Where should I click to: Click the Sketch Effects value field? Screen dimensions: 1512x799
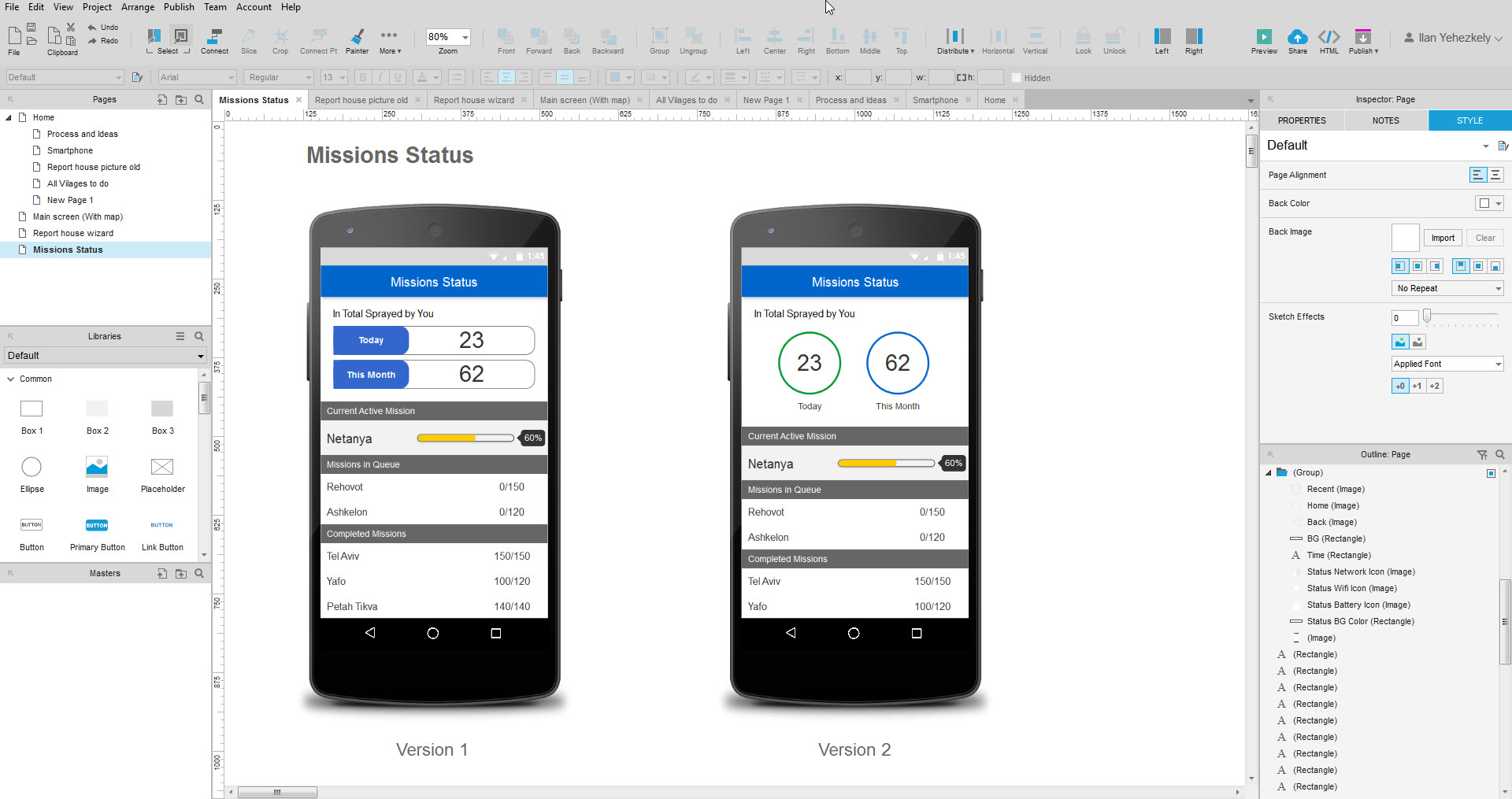[1404, 318]
